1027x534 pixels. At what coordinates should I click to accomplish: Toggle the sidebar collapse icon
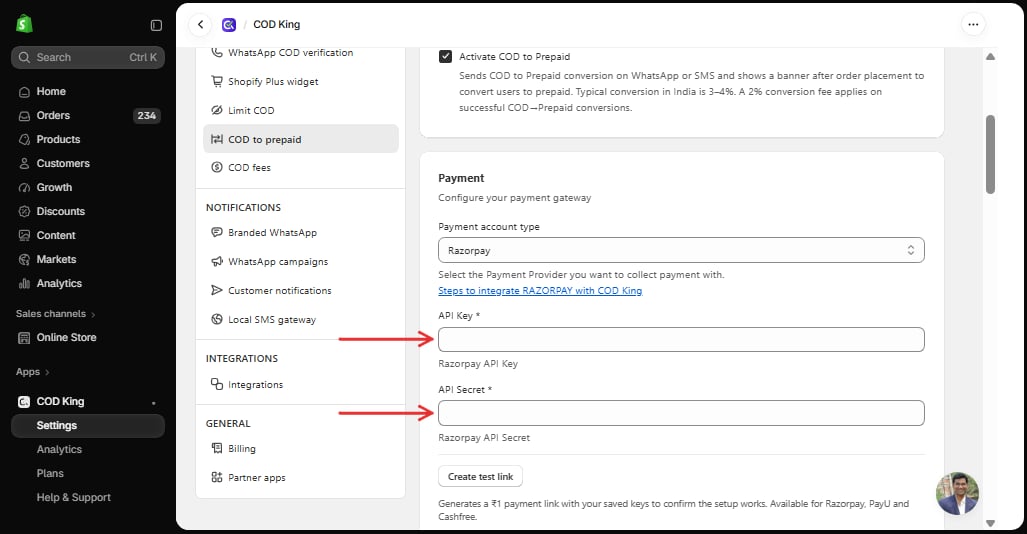coord(156,25)
